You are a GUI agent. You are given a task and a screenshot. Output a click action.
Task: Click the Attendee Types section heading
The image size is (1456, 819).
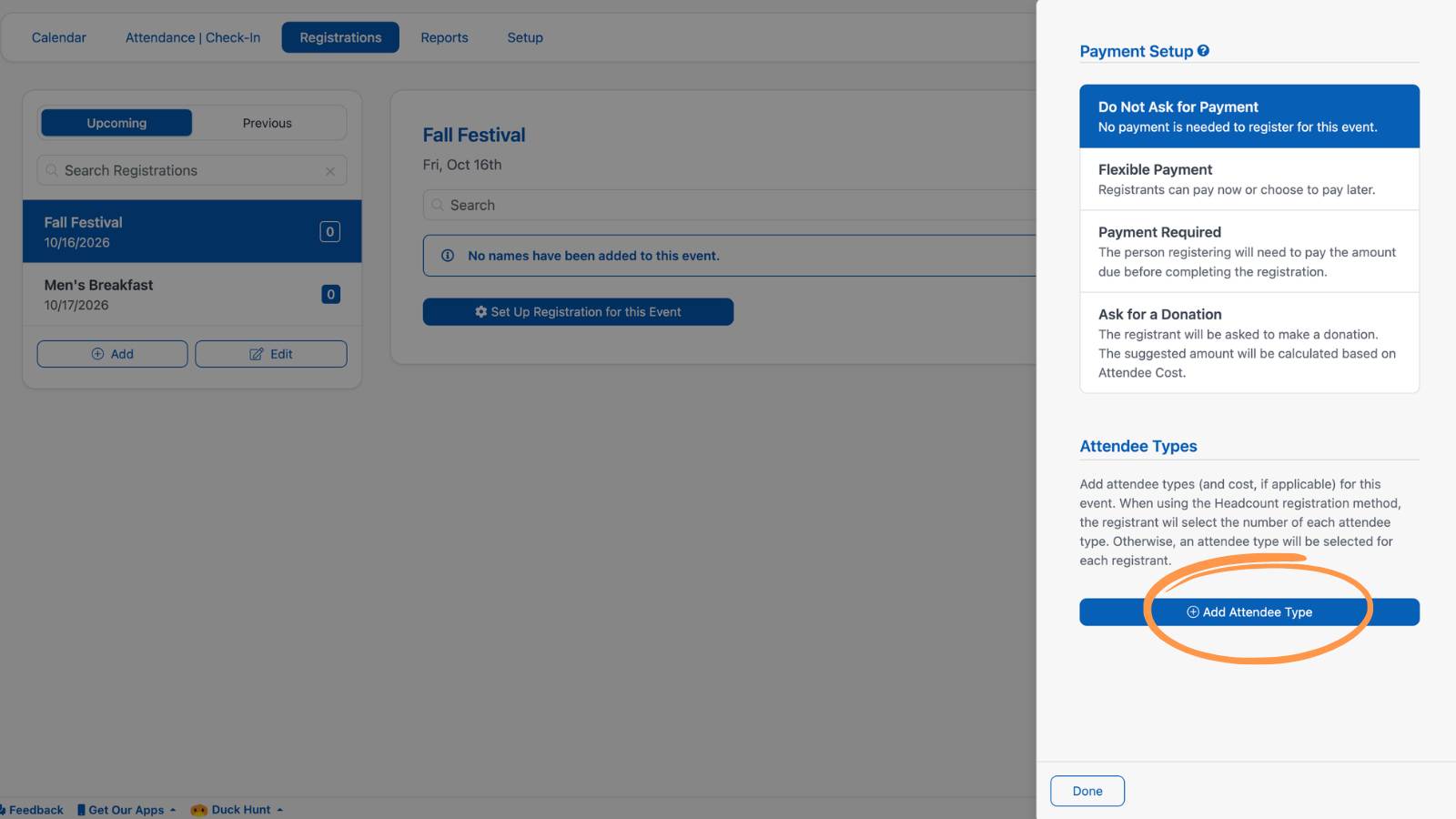click(x=1138, y=446)
